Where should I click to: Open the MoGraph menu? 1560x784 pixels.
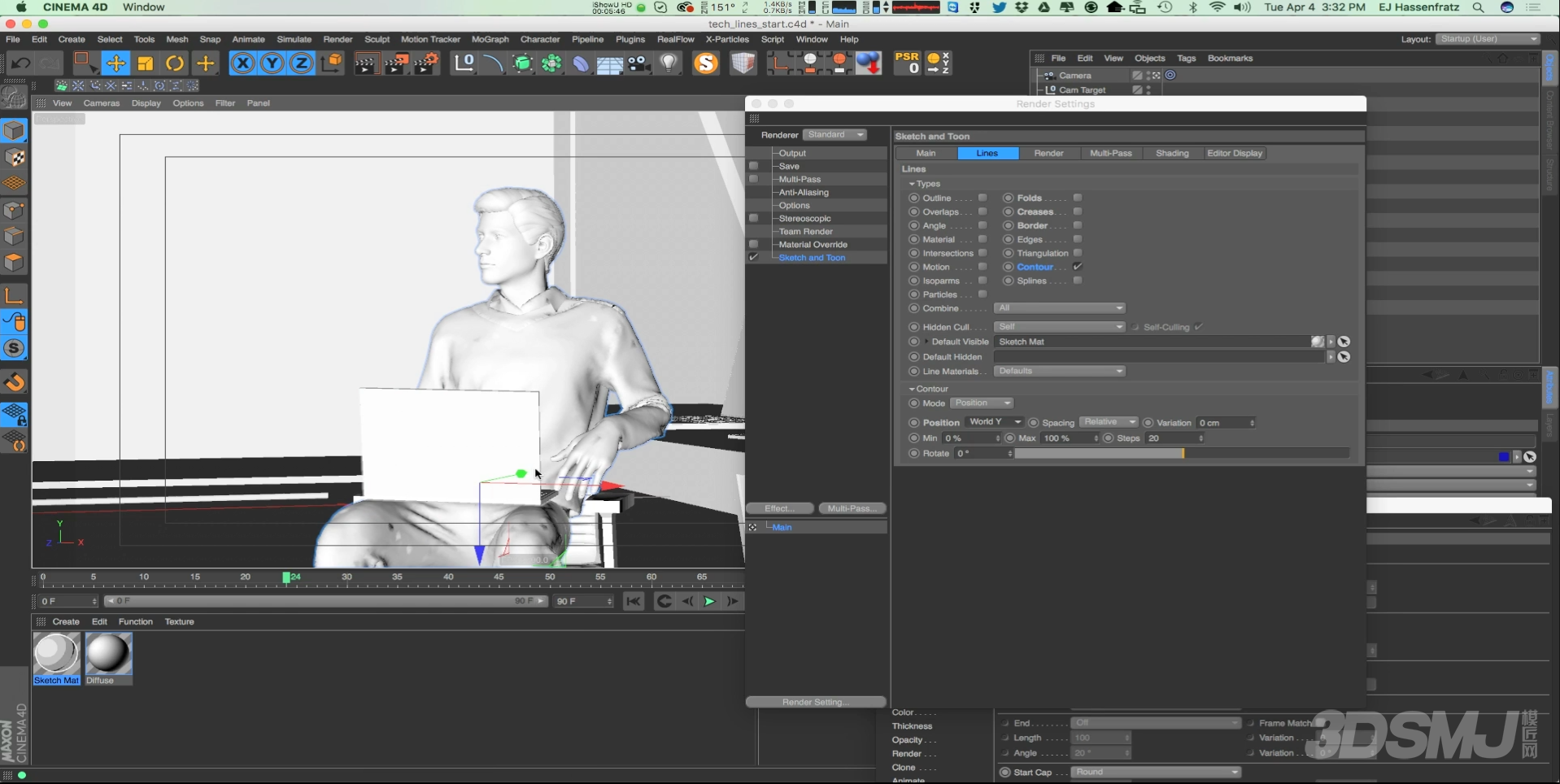(x=490, y=39)
